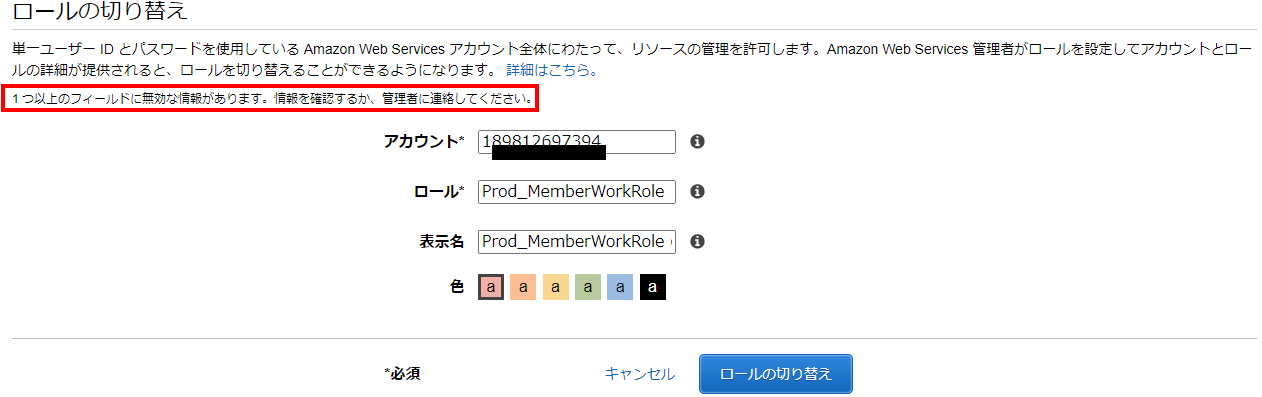Click the 色 label
Image resolution: width=1262 pixels, height=397 pixels.
point(457,287)
